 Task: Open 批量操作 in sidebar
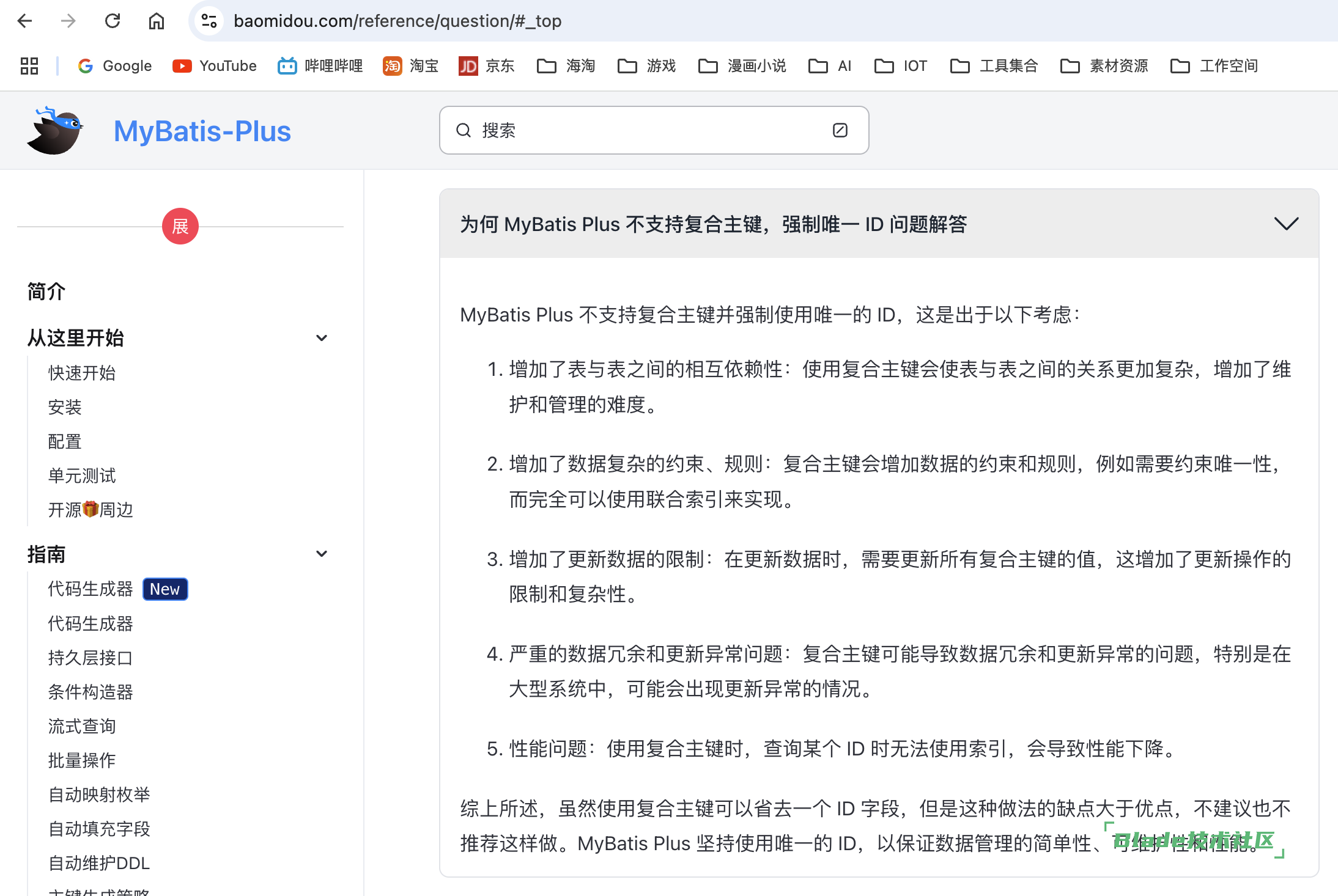click(82, 760)
